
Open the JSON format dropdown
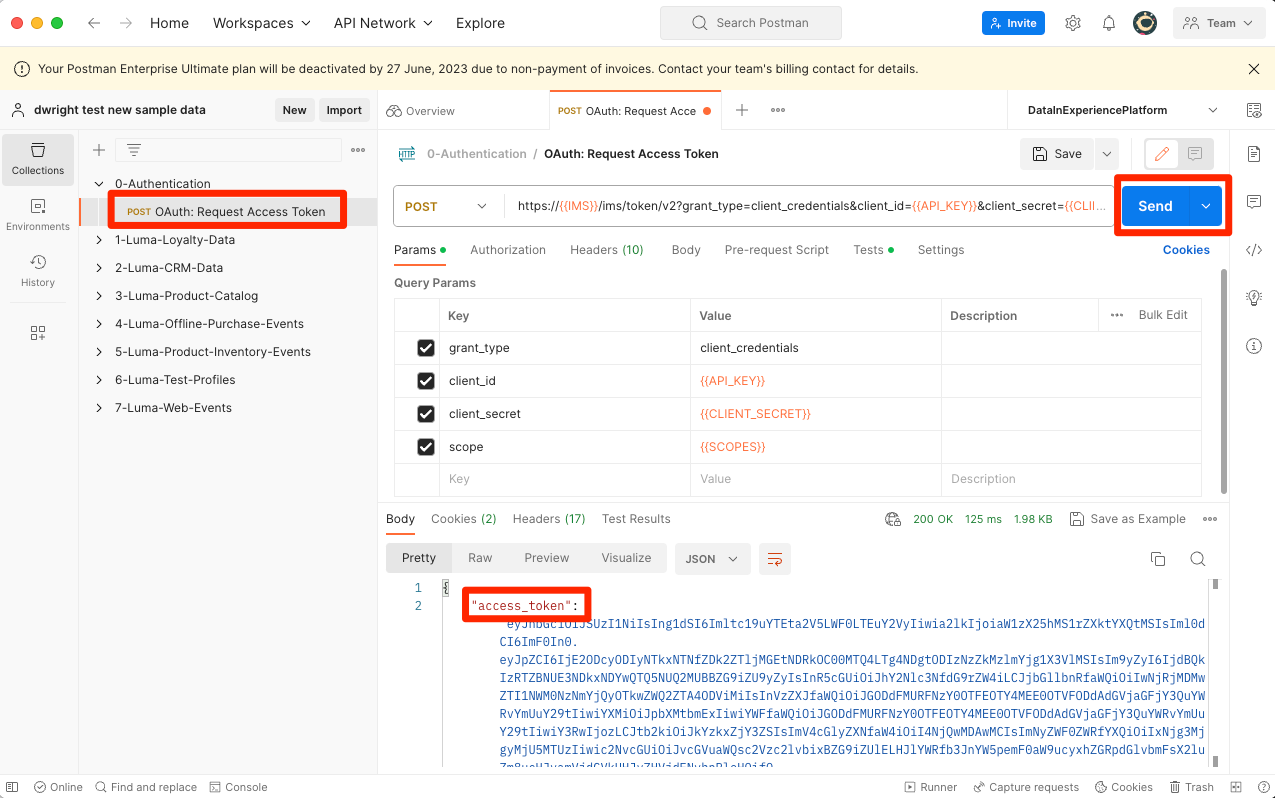[712, 559]
